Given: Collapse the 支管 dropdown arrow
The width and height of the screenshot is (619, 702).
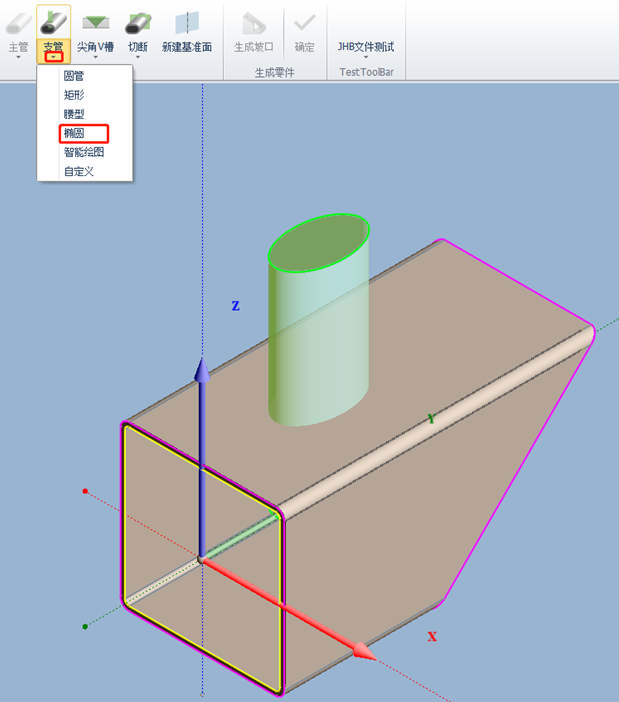Looking at the screenshot, I should coord(53,58).
